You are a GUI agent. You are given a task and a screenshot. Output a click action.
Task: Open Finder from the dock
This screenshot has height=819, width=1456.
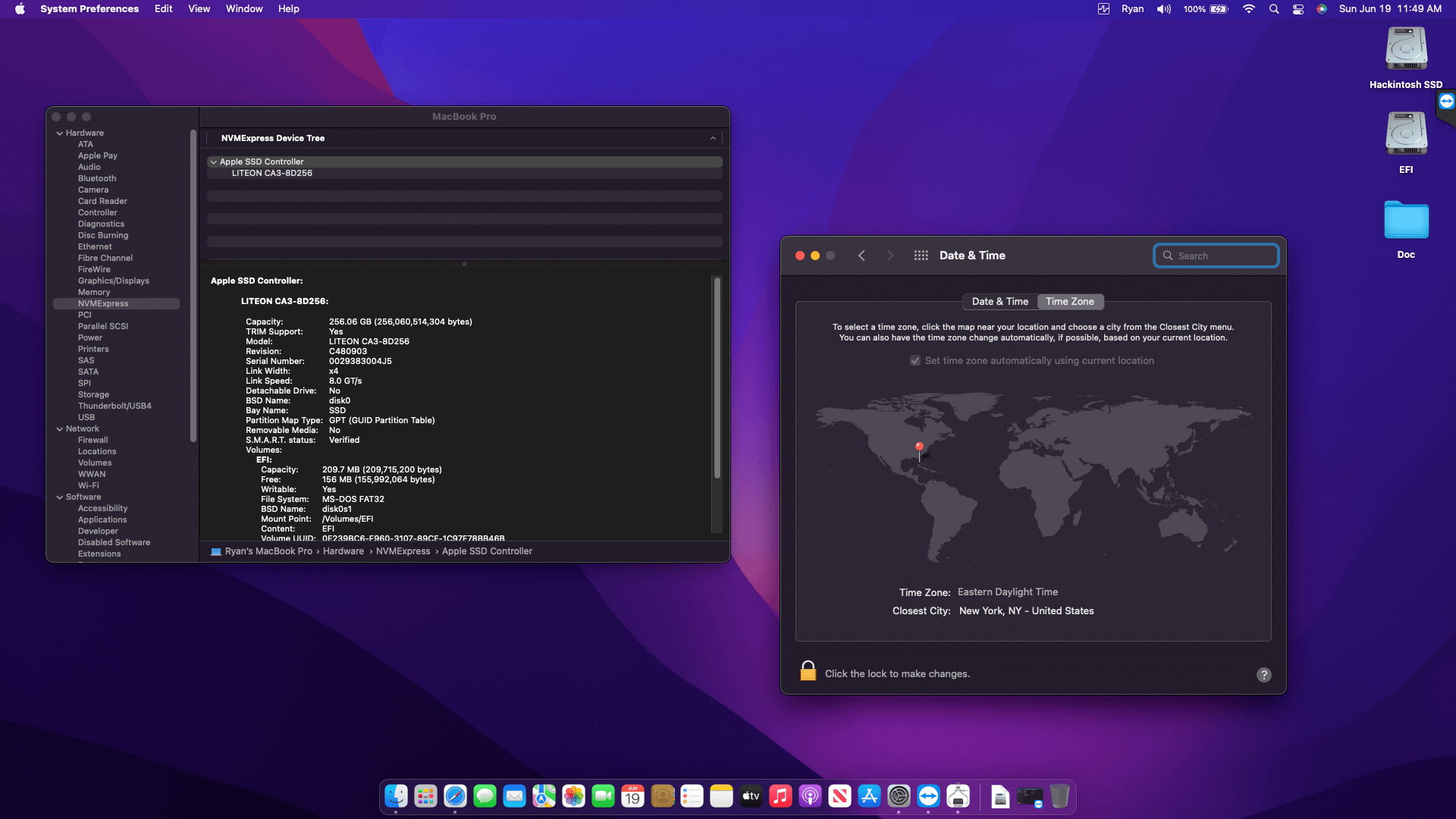pyautogui.click(x=396, y=796)
